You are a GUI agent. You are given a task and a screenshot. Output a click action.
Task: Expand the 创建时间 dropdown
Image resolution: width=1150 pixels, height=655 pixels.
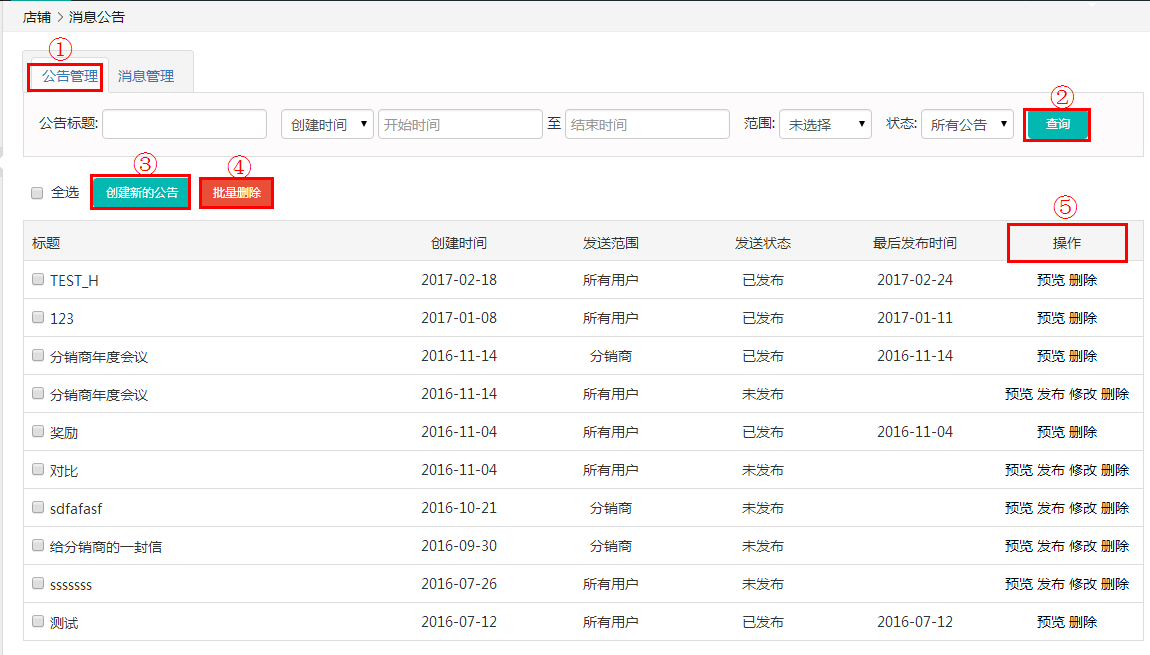(327, 124)
